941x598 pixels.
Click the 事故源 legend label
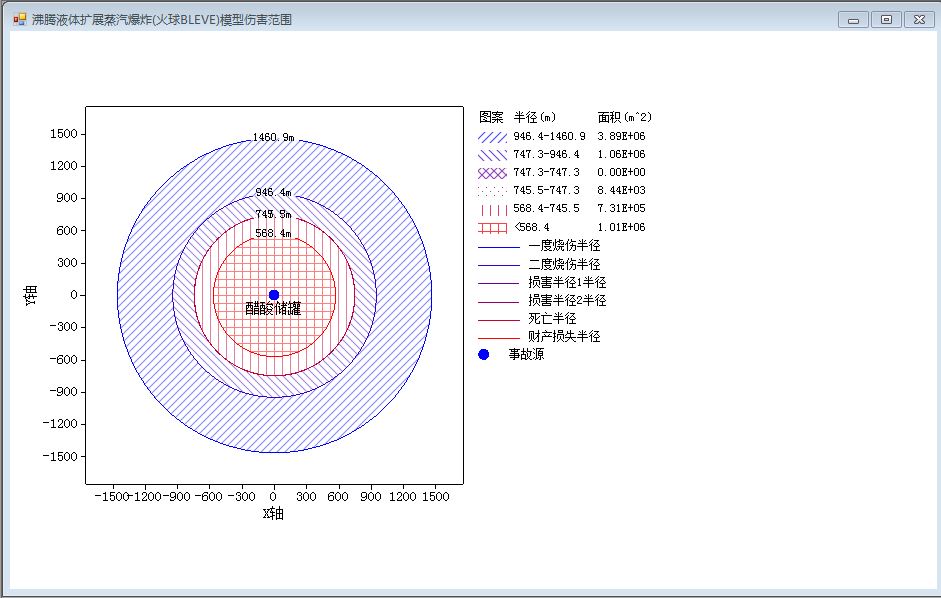point(526,354)
